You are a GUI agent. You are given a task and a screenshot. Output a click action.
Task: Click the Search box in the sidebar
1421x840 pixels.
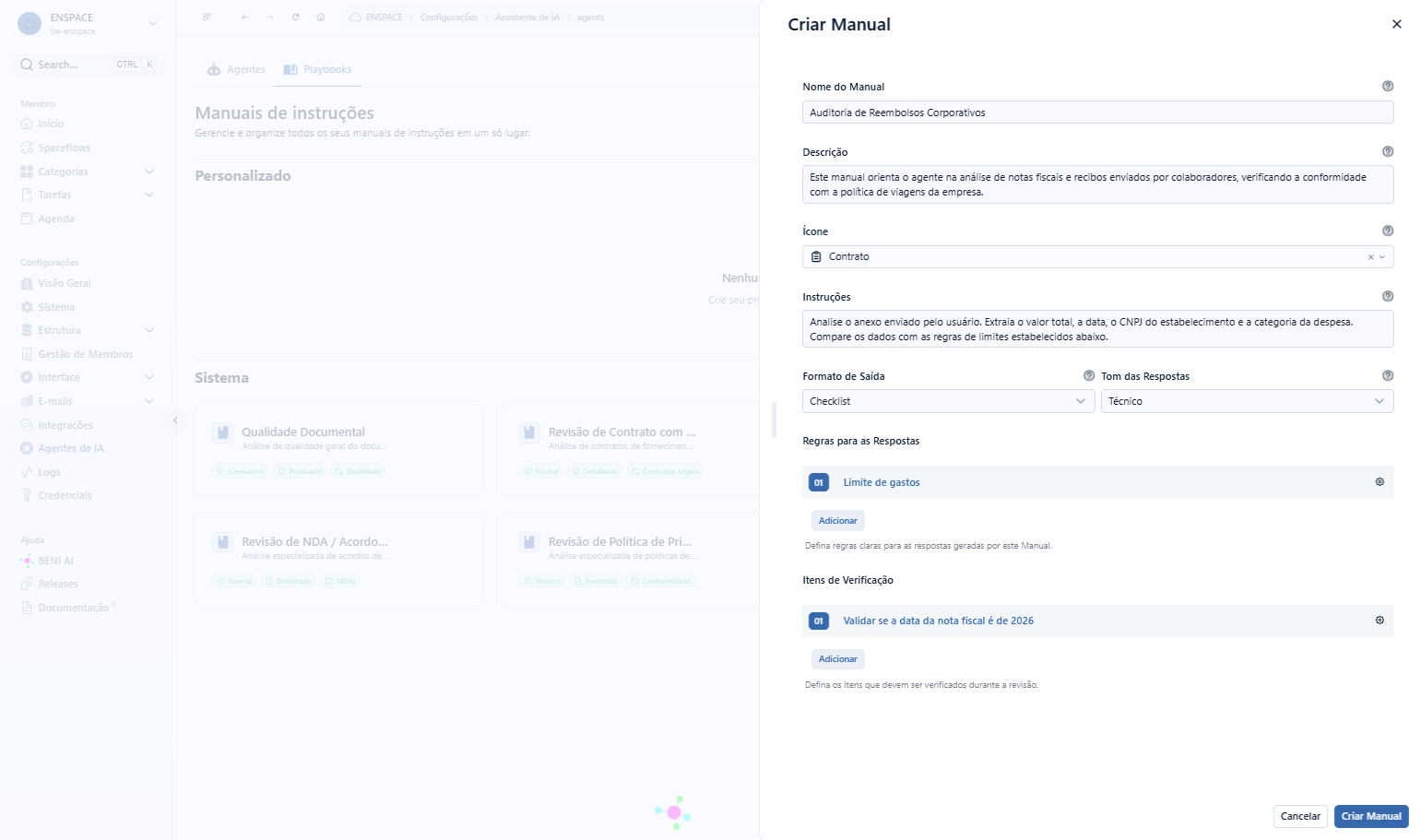coord(88,65)
